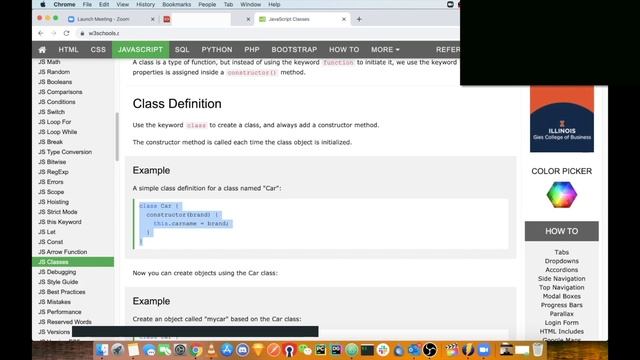Reload the page with the refresh icon
This screenshot has height=360, width=640.
(67, 33)
